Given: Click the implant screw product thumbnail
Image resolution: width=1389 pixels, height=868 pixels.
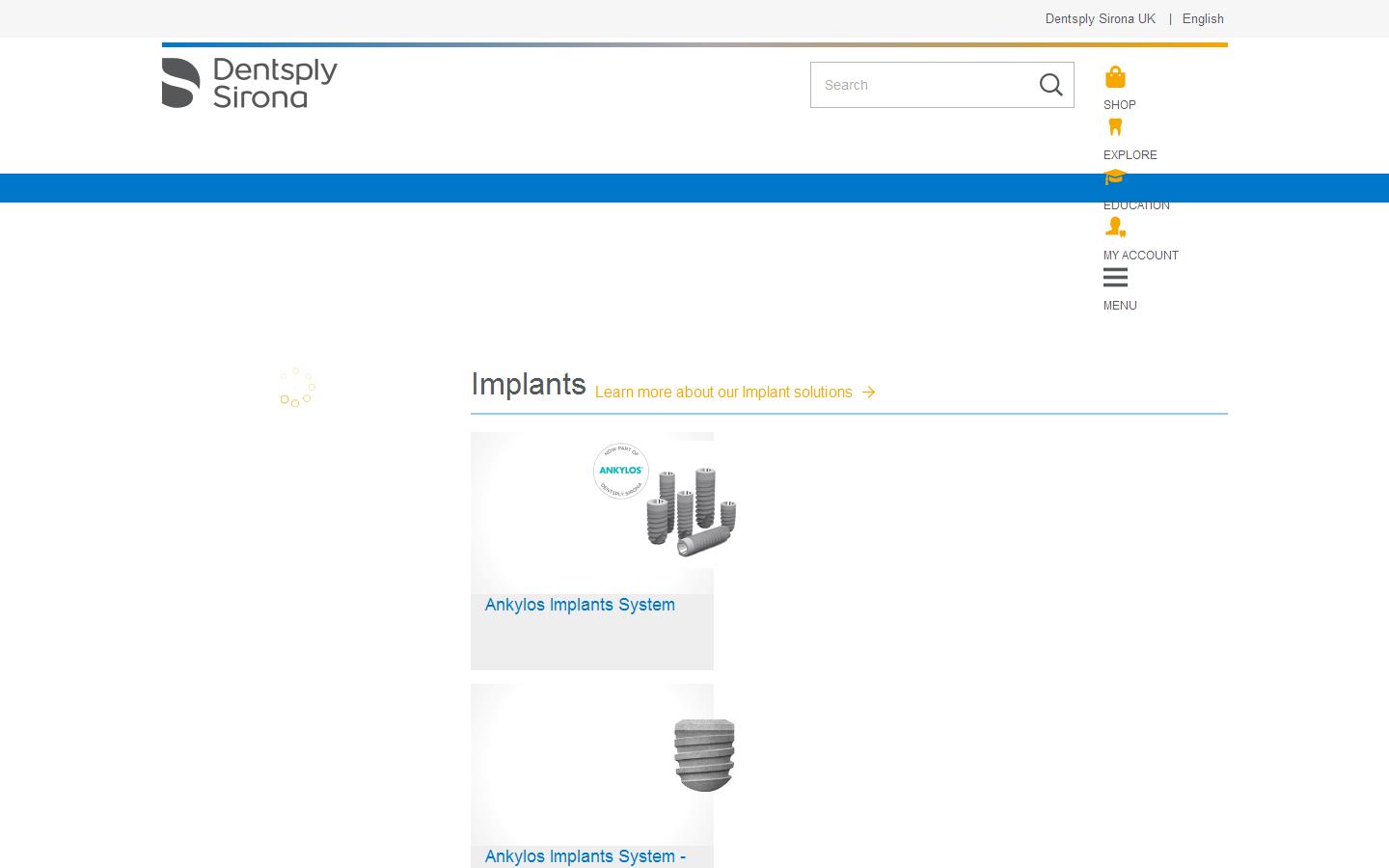Looking at the screenshot, I should (704, 754).
